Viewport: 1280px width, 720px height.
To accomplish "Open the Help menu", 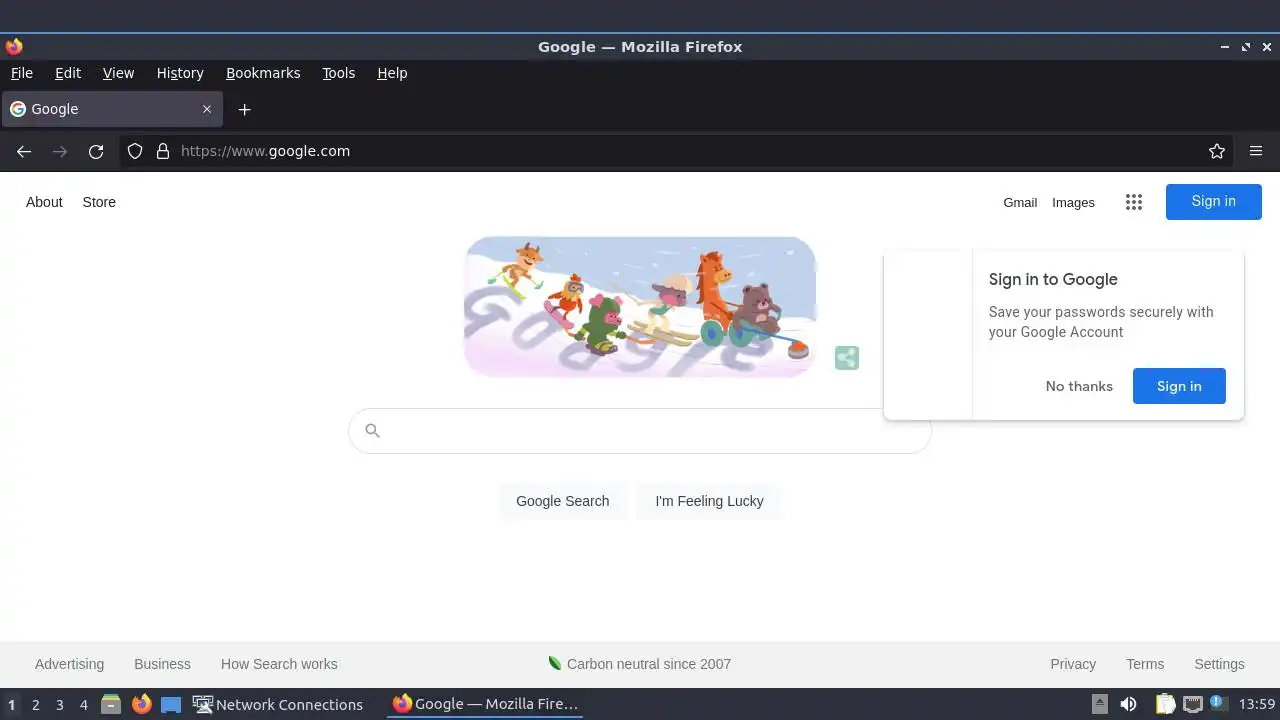I will [x=392, y=73].
